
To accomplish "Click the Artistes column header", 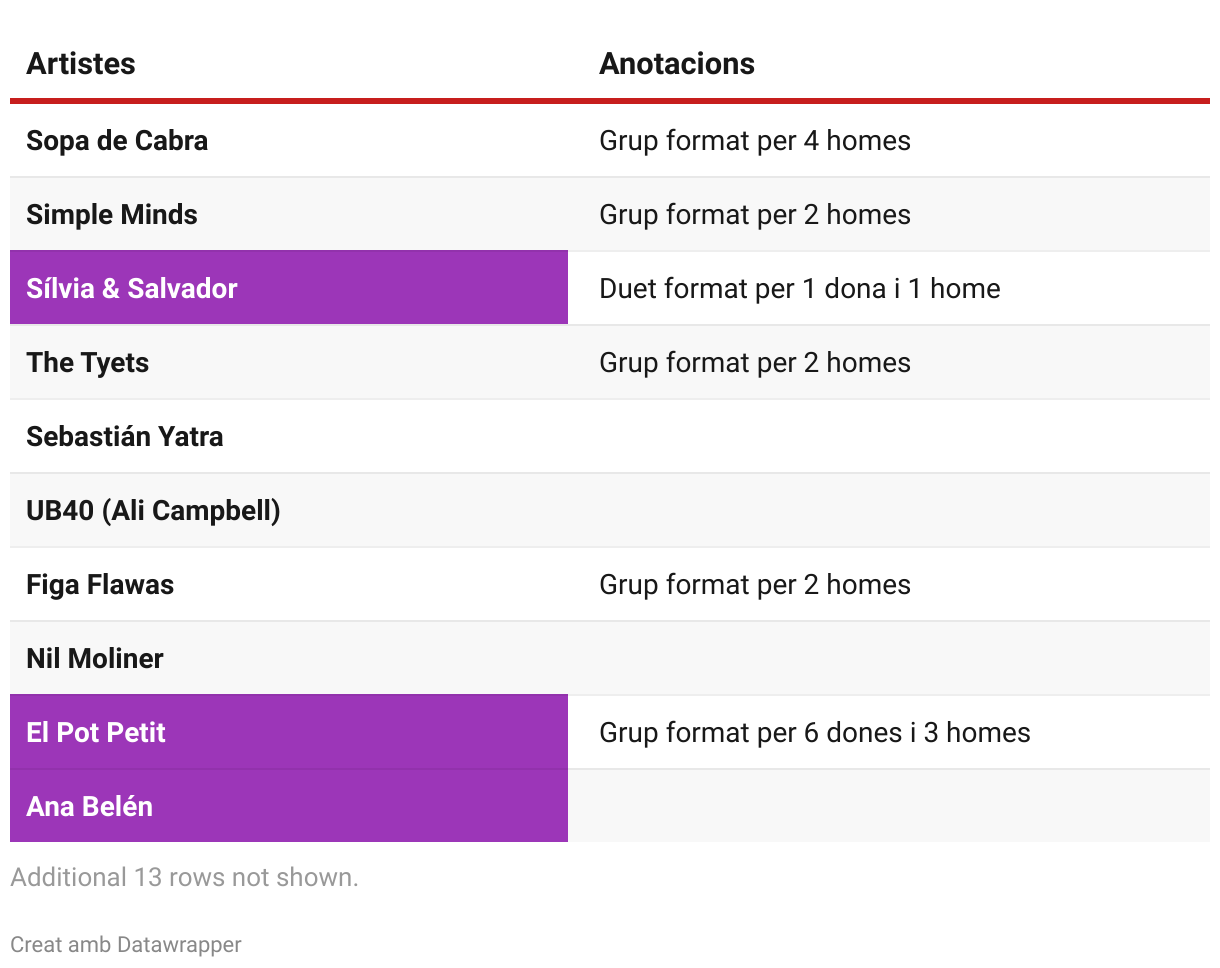I will click(x=81, y=64).
